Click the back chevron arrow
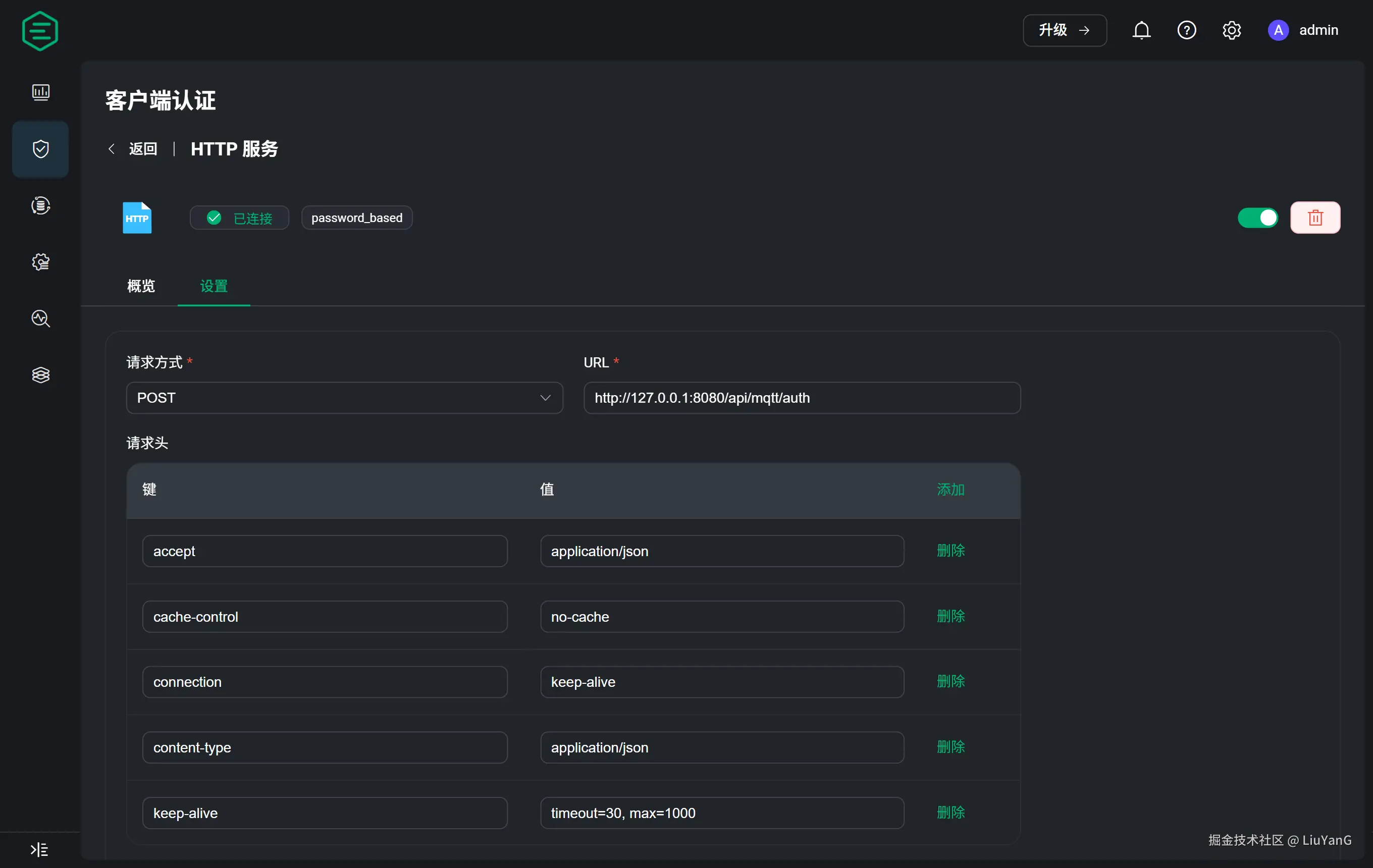This screenshot has width=1373, height=868. click(x=112, y=149)
